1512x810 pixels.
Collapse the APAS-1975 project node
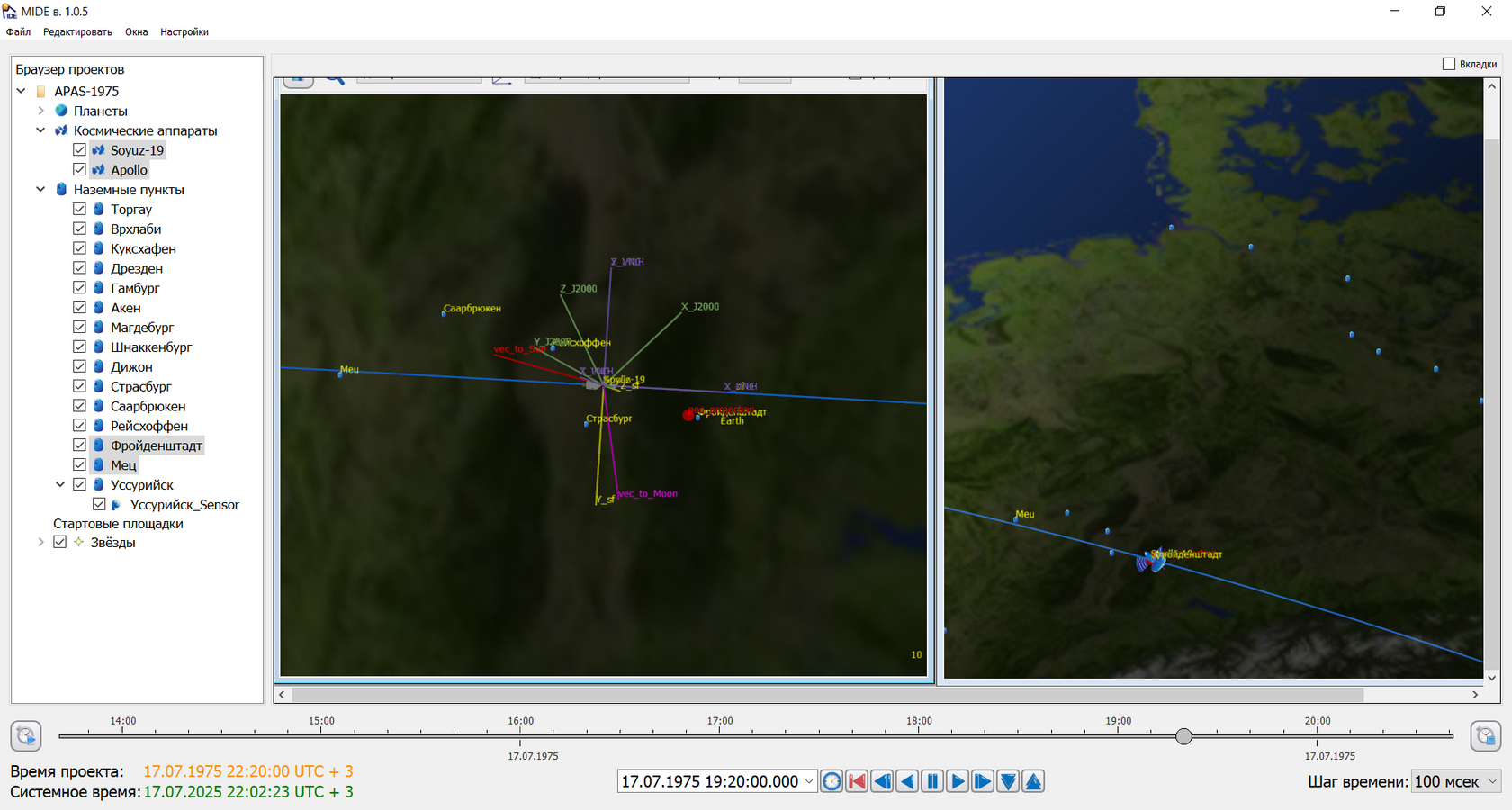(21, 91)
